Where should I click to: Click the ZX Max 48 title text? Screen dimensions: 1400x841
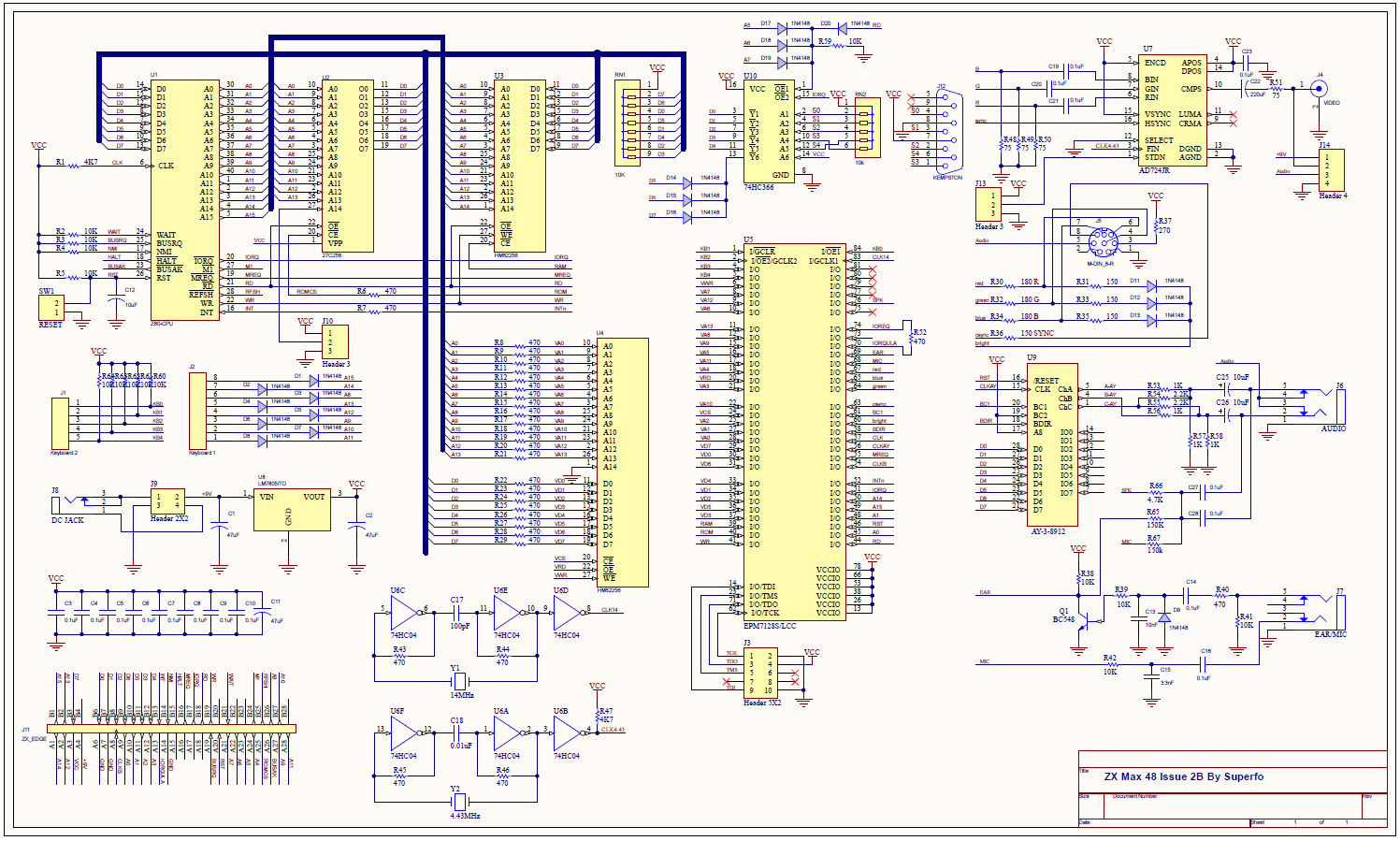click(1183, 776)
